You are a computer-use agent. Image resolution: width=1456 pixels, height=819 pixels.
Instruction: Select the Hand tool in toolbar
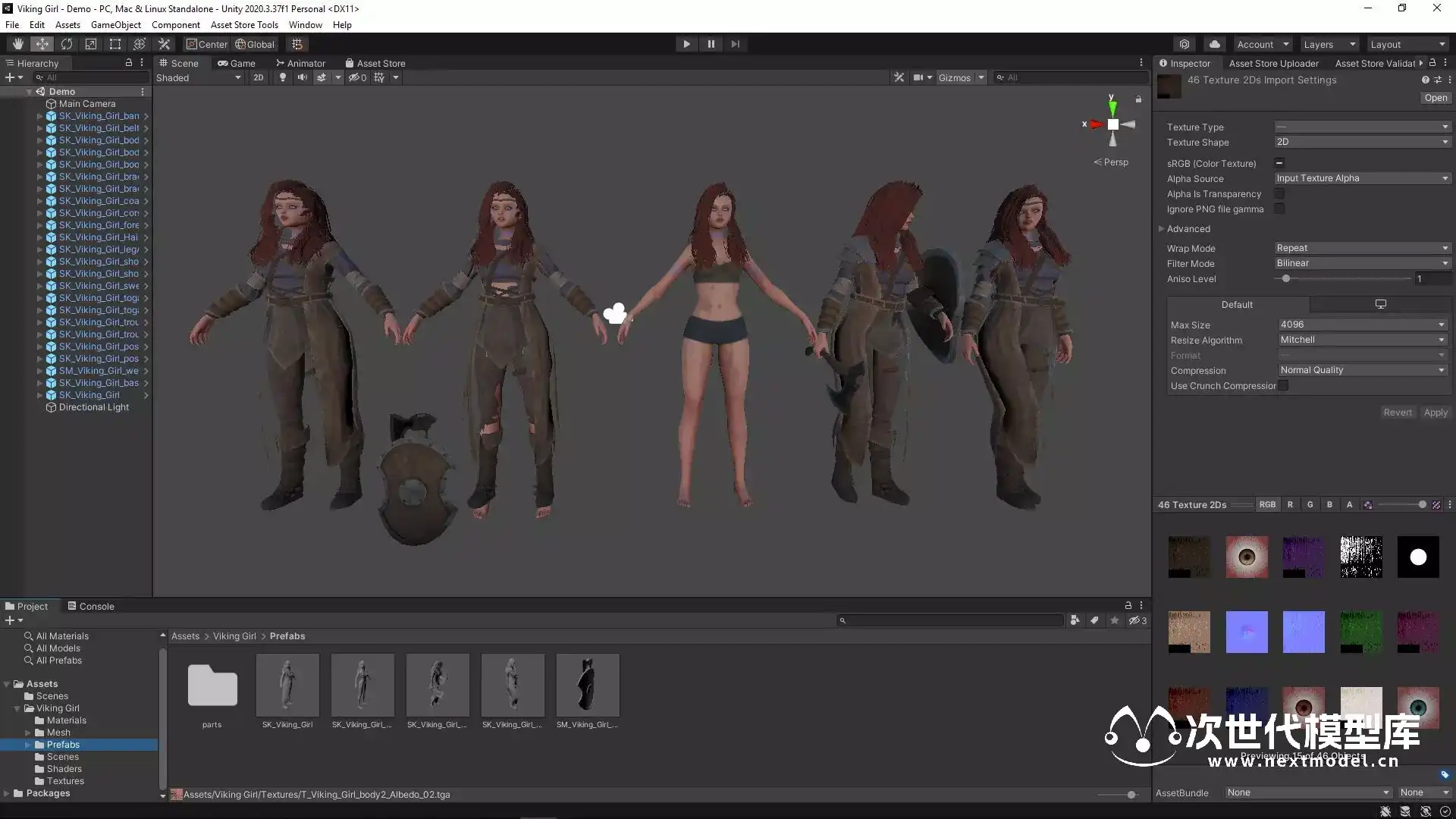17,44
